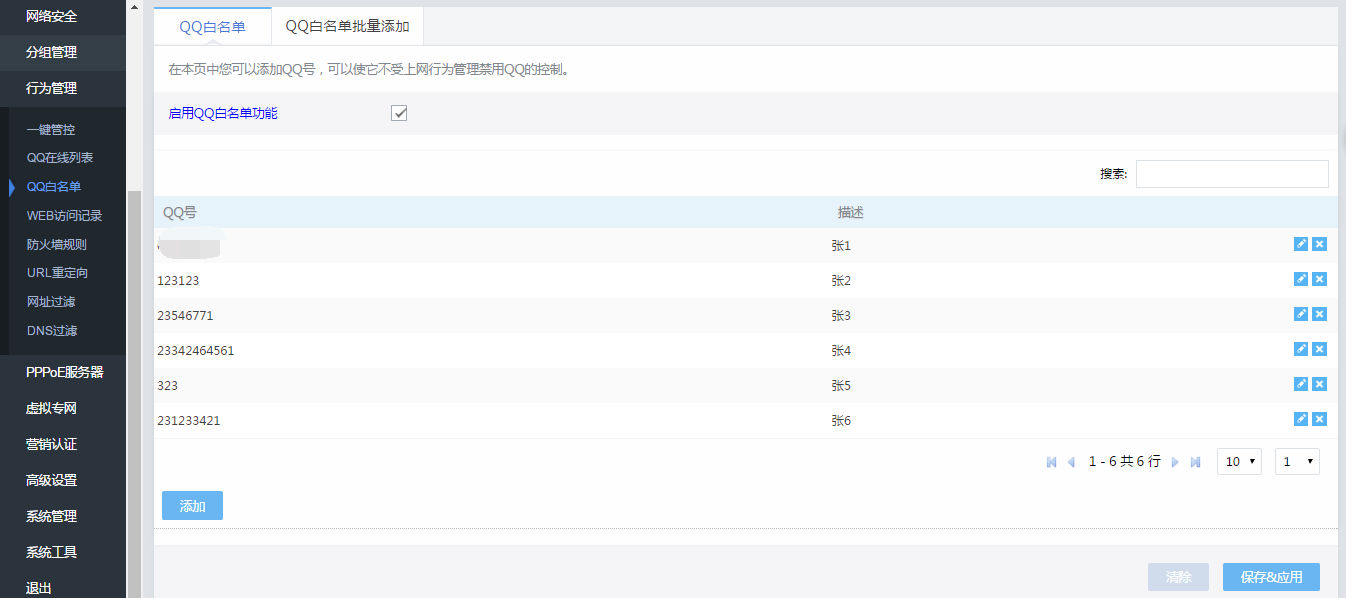Viewport: 1346px width, 598px height.
Task: Toggle 启用QQ白名单功能 checkbox
Action: (x=399, y=113)
